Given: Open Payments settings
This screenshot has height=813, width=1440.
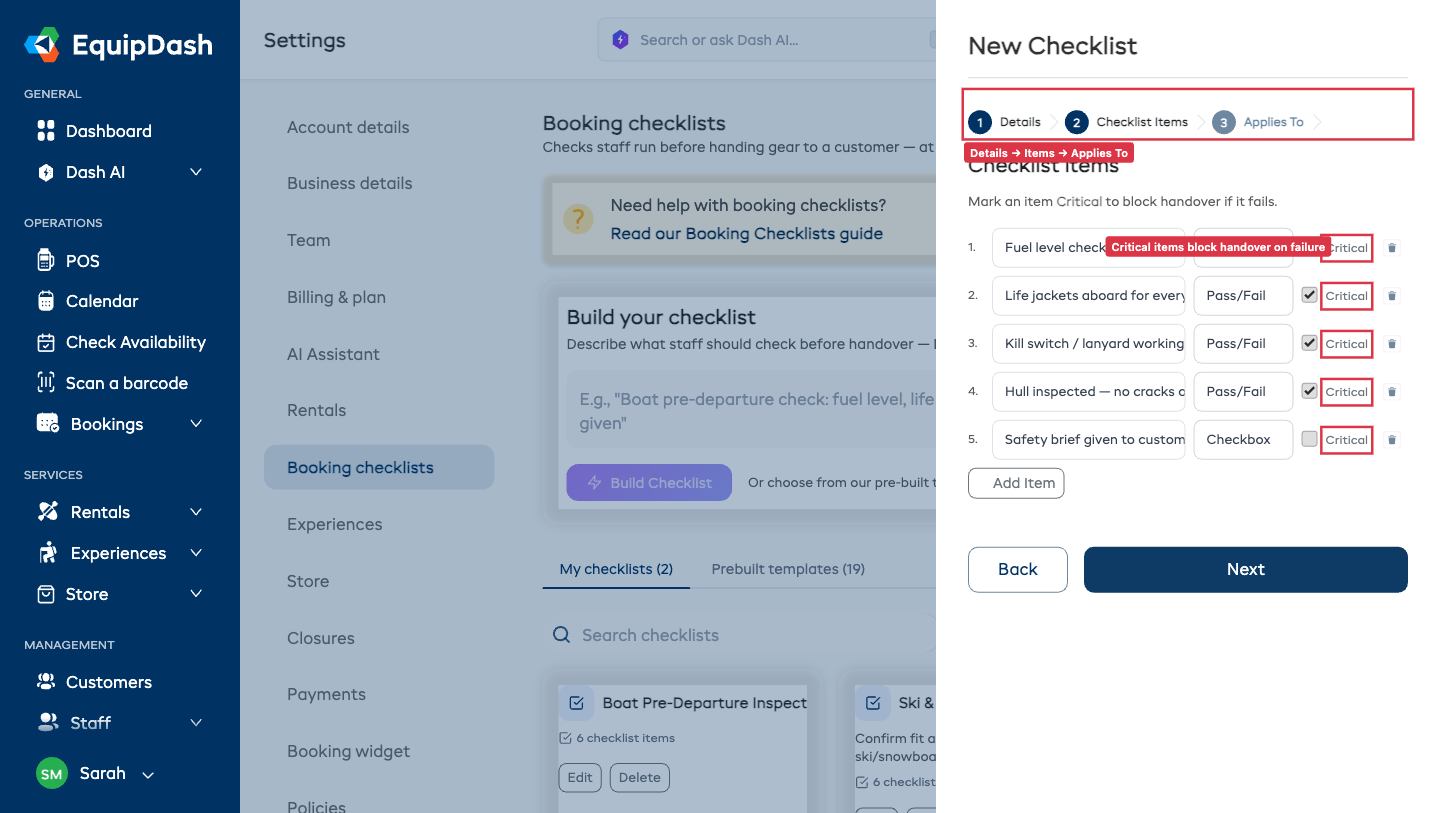Looking at the screenshot, I should (326, 694).
